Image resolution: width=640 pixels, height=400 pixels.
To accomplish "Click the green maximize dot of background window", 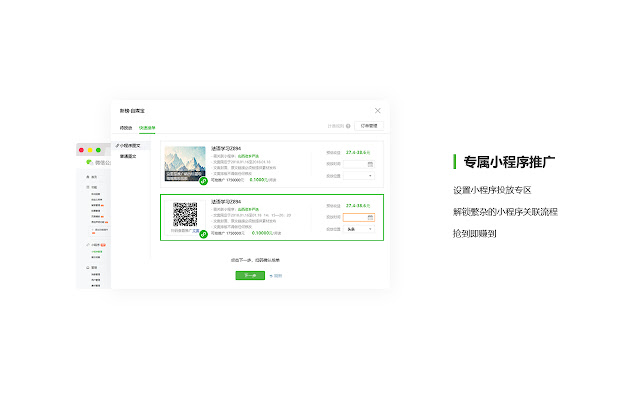I will [x=98, y=150].
